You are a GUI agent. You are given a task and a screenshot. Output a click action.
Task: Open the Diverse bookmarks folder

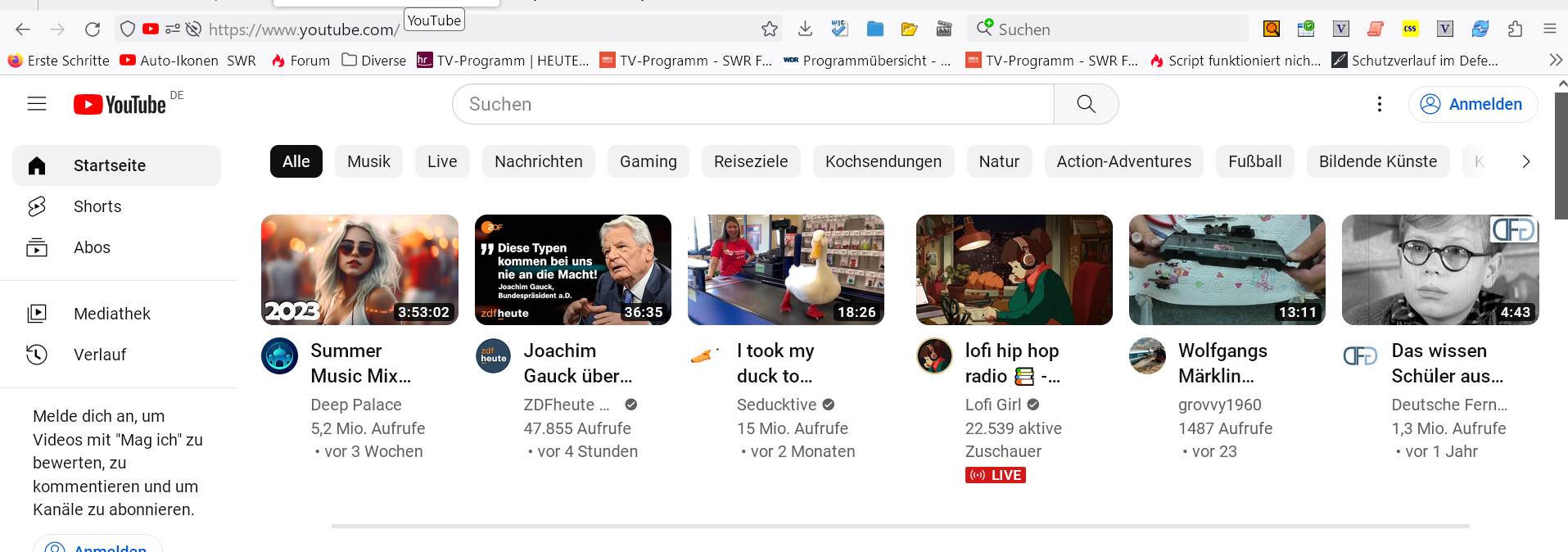tap(373, 61)
